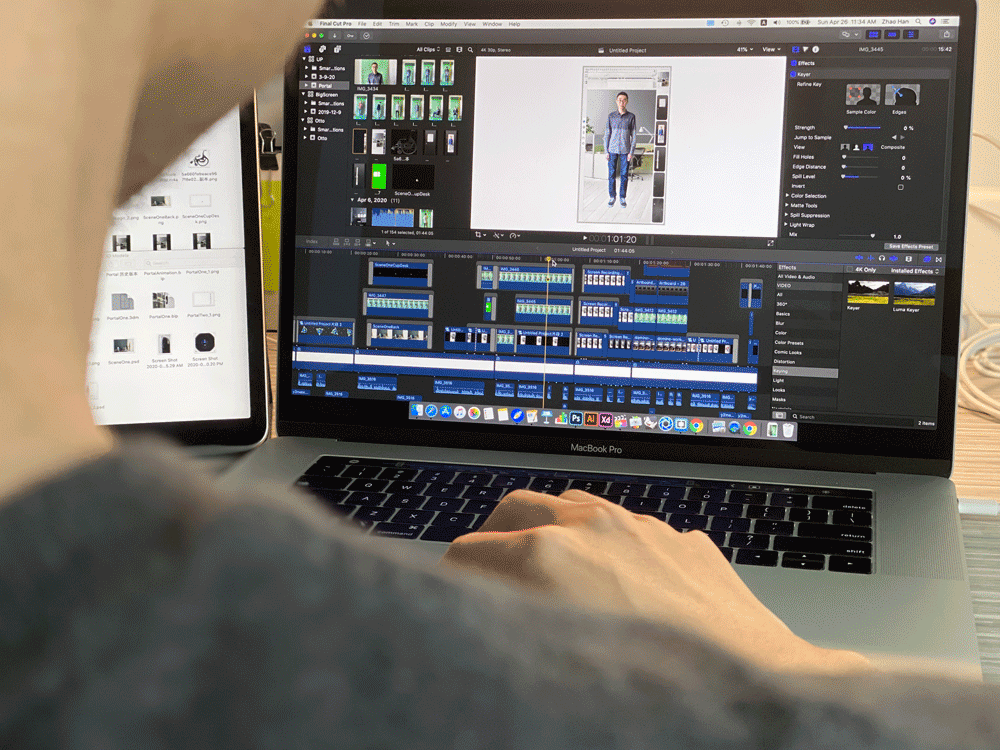Adjust the Strength slider

pos(862,128)
